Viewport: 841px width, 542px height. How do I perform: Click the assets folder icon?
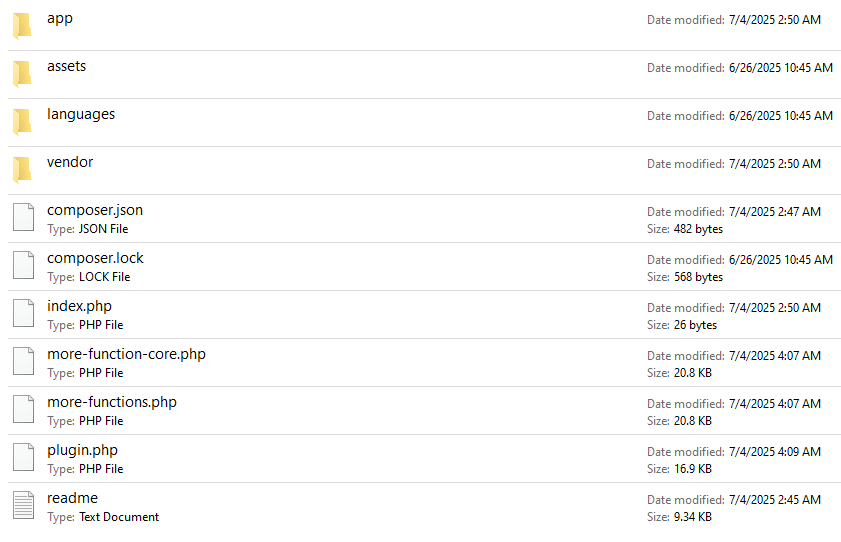click(x=22, y=73)
